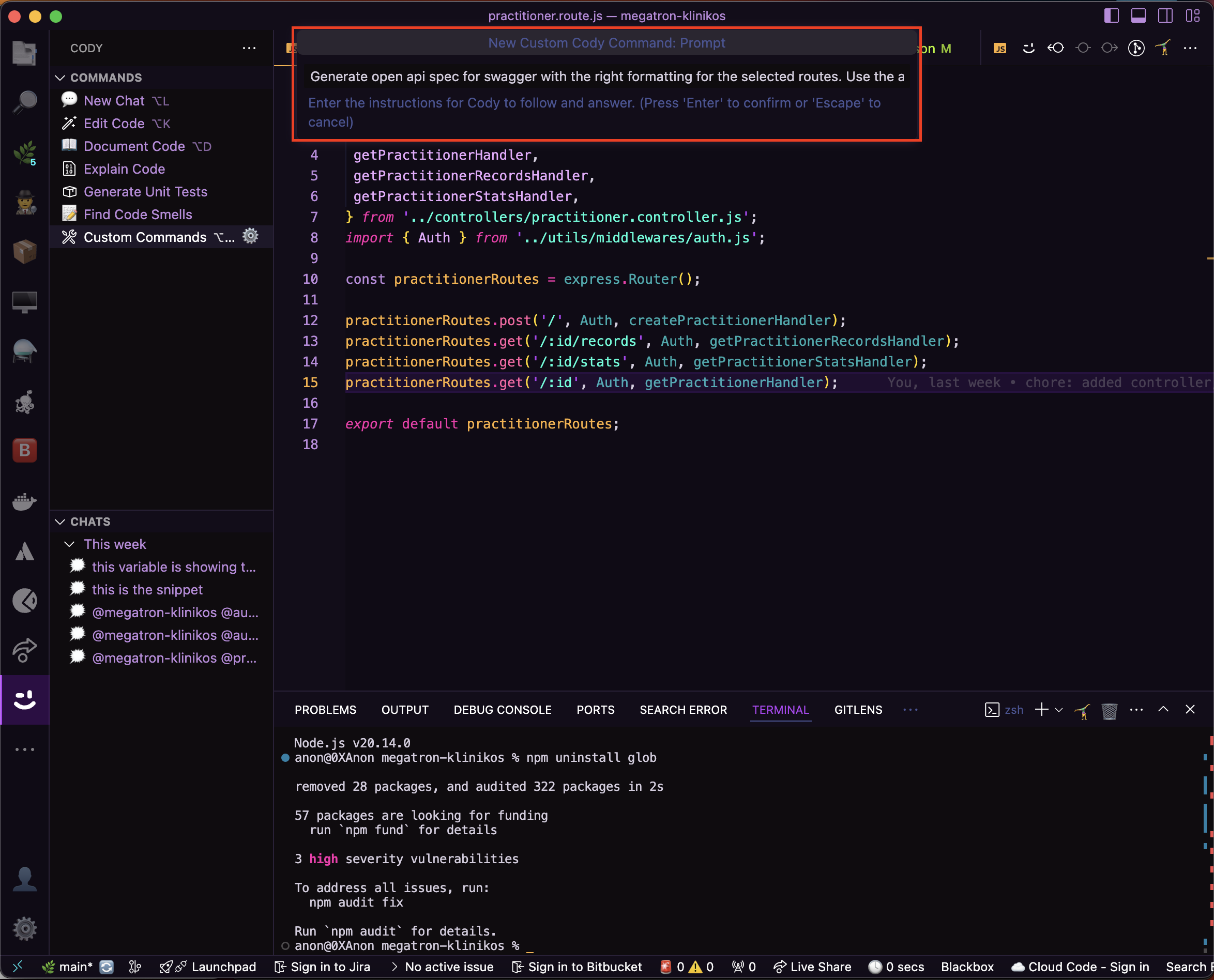Toggle the secondary side bar layout button
This screenshot has width=1214, height=980.
[1165, 16]
